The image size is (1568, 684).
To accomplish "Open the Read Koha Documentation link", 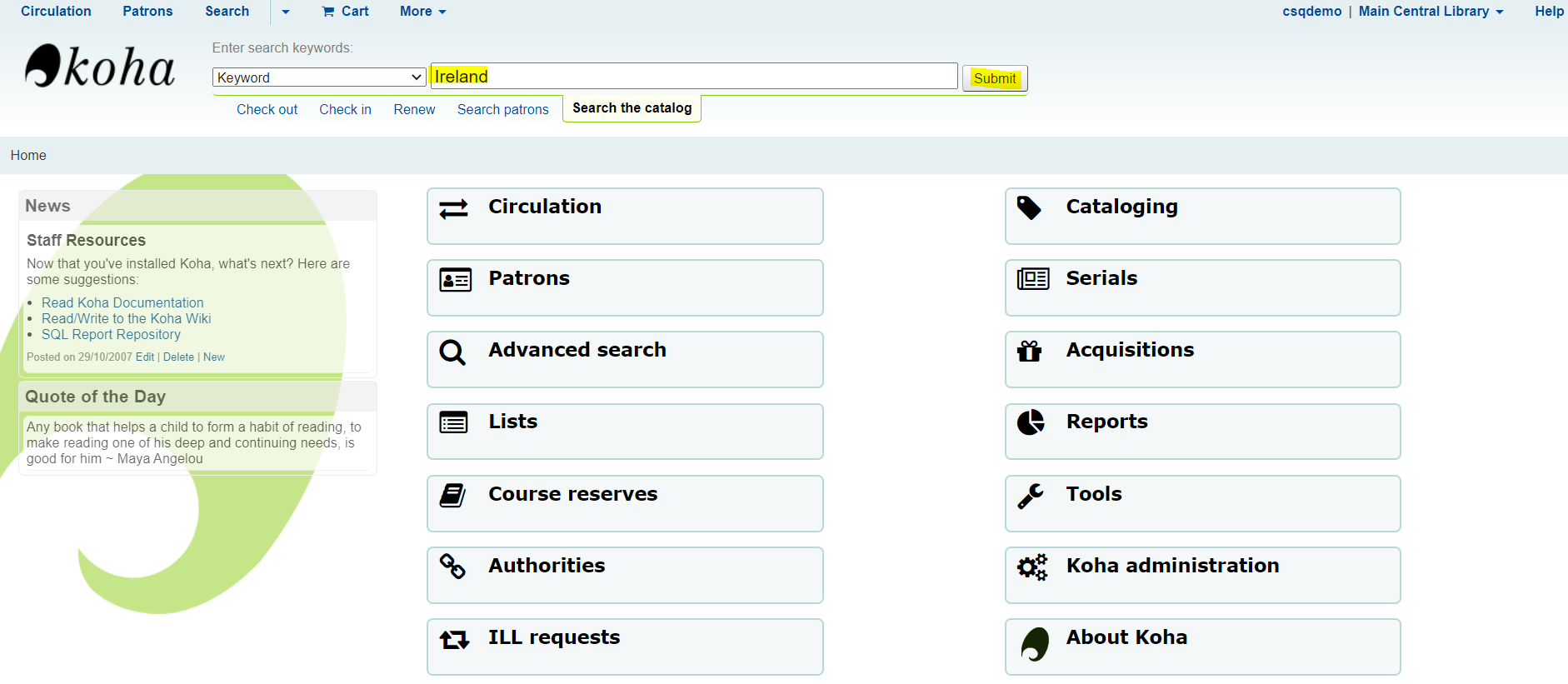I will pyautogui.click(x=122, y=303).
